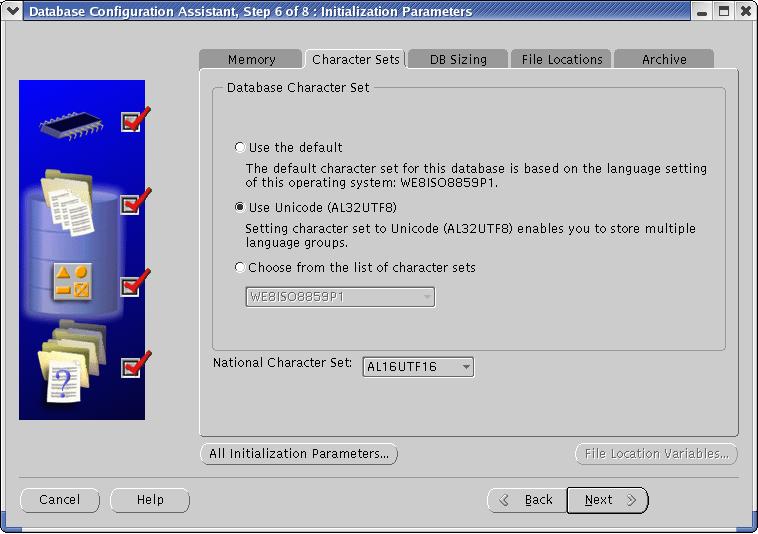Switch to the Memory tab
Image resolution: width=758 pixels, height=534 pixels.
click(251, 59)
